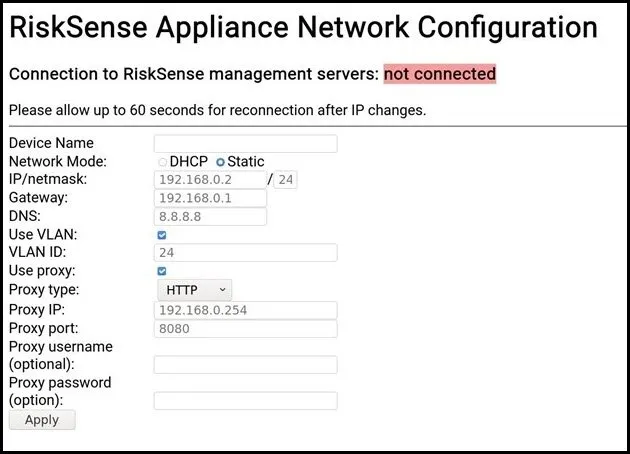Click the IP address field showing 192.168.0.2

(x=210, y=180)
